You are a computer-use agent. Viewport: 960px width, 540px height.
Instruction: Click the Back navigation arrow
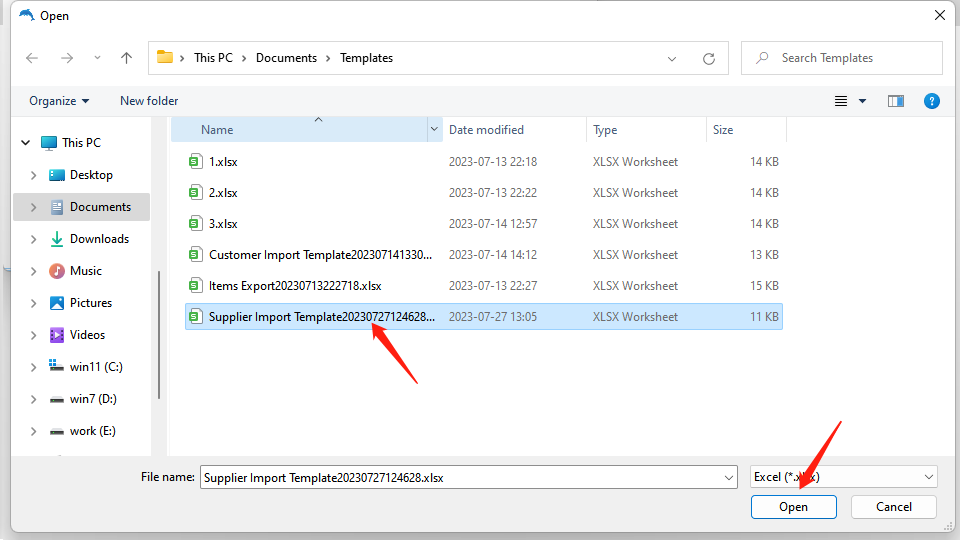pyautogui.click(x=32, y=58)
